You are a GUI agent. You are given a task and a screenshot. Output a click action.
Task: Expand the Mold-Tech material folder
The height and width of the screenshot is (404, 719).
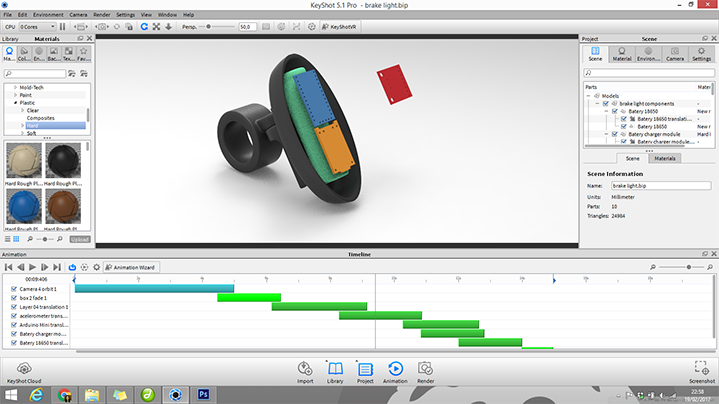click(x=15, y=87)
